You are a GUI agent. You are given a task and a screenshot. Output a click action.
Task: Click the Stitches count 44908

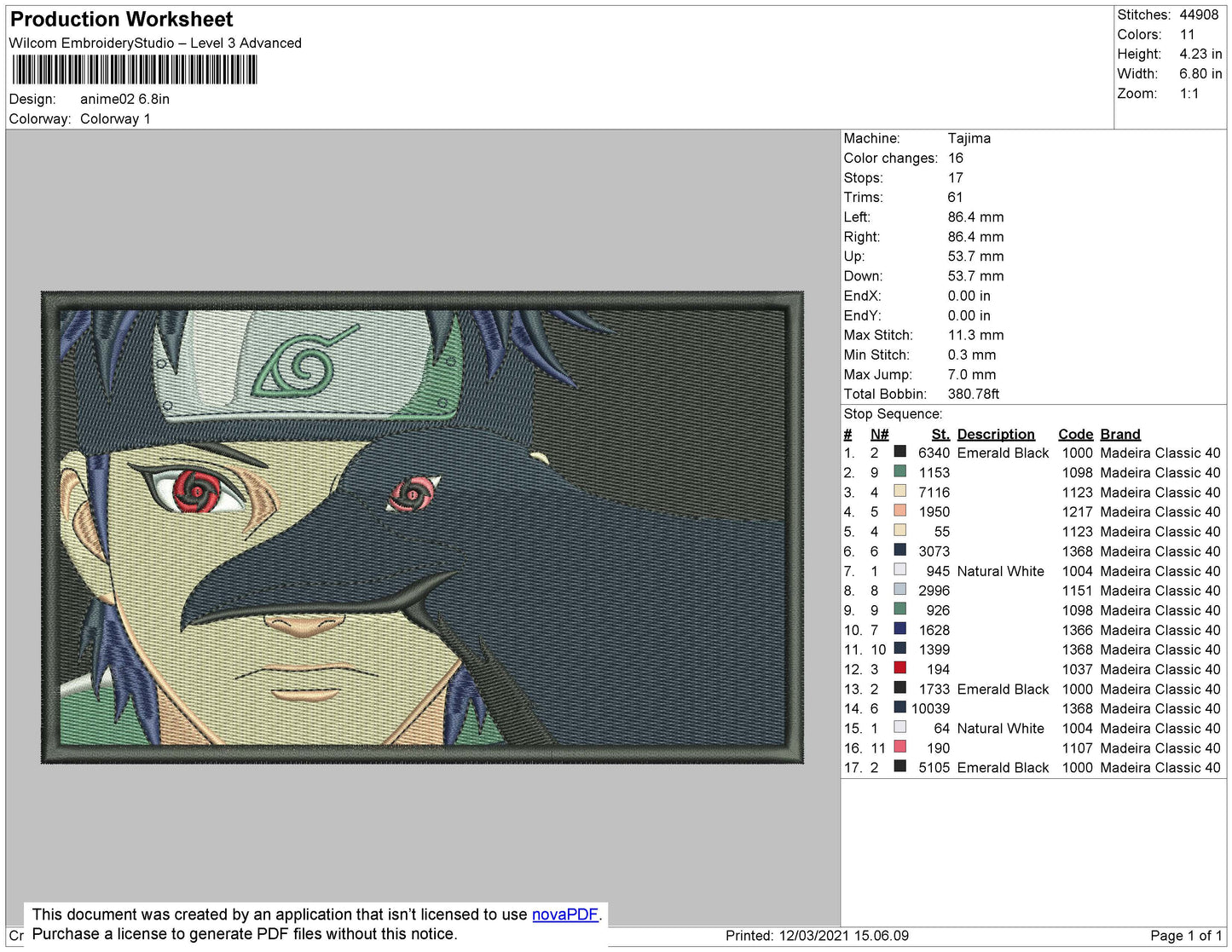[1197, 14]
